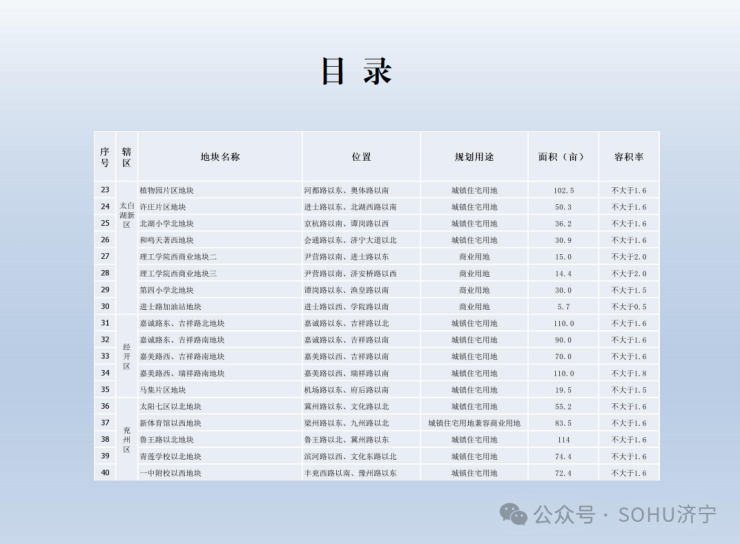This screenshot has height=544, width=740.
Task: Click the area value 102.5
Action: [x=563, y=191]
